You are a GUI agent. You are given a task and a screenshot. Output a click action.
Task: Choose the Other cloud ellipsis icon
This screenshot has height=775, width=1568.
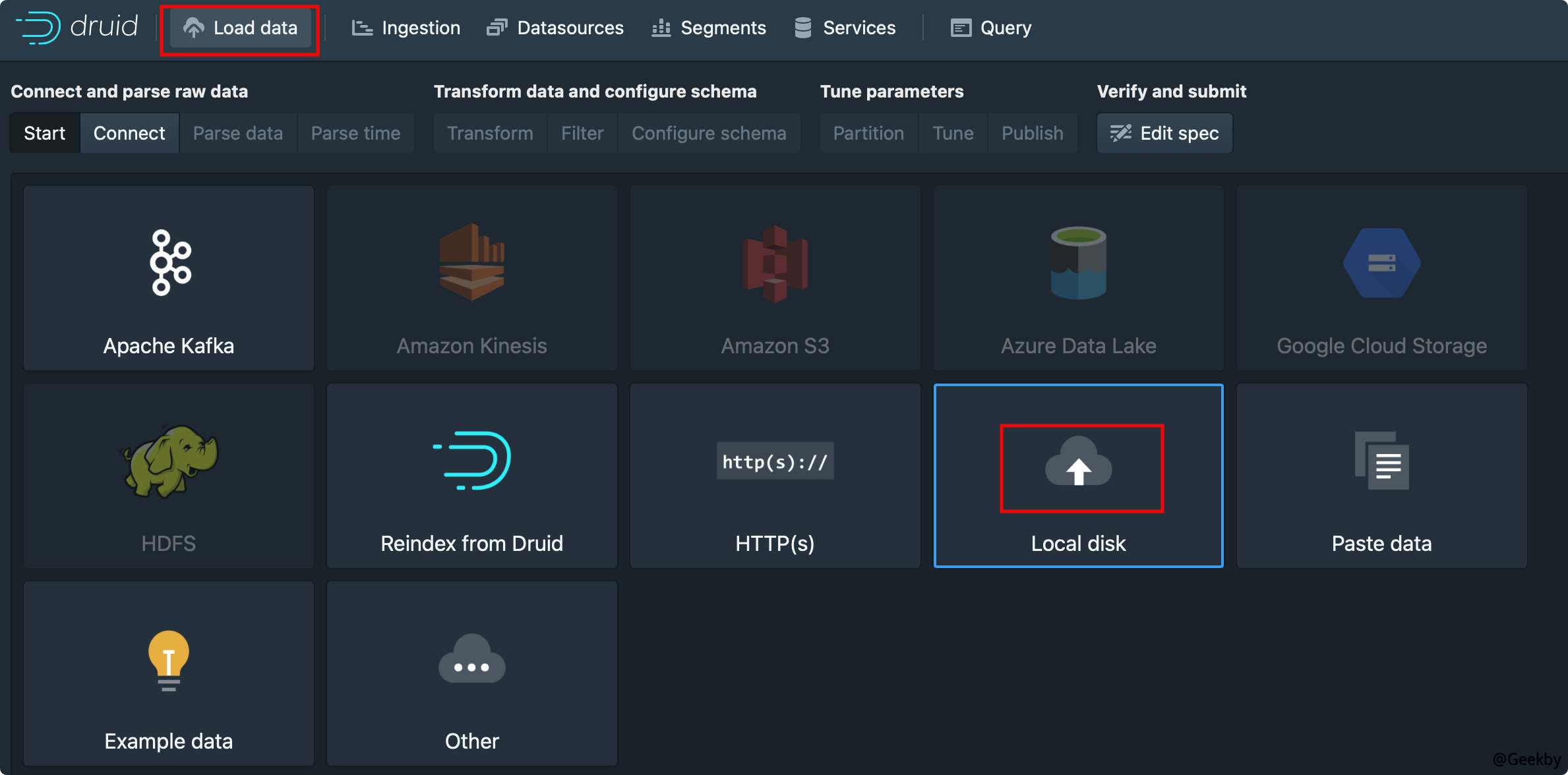(x=472, y=658)
